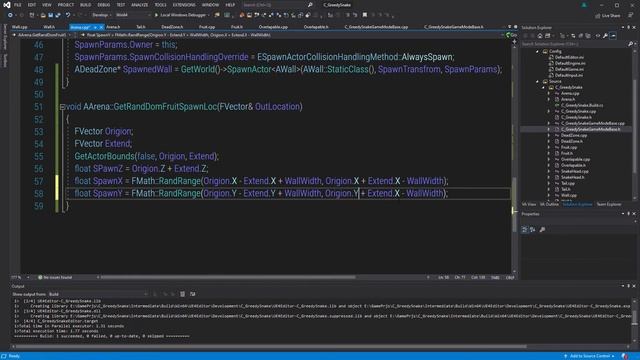Open the ANALYZE menu
The image size is (640, 360).
click(x=140, y=5)
